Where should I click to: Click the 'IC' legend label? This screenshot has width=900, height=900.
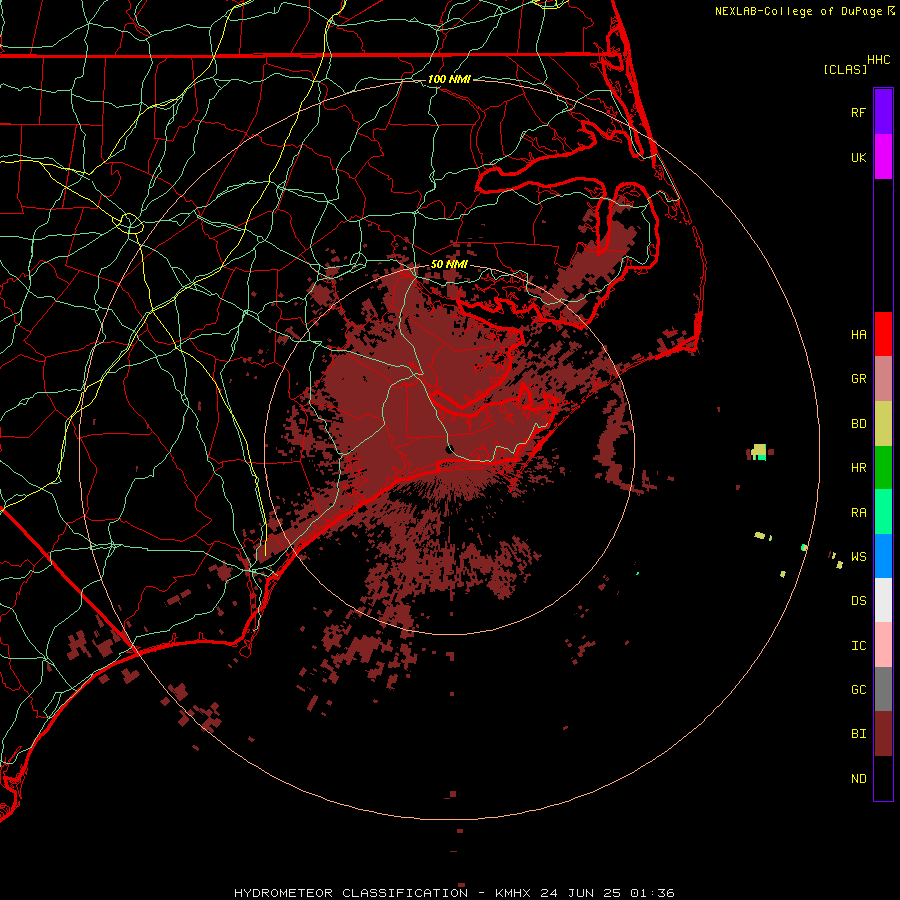point(858,645)
